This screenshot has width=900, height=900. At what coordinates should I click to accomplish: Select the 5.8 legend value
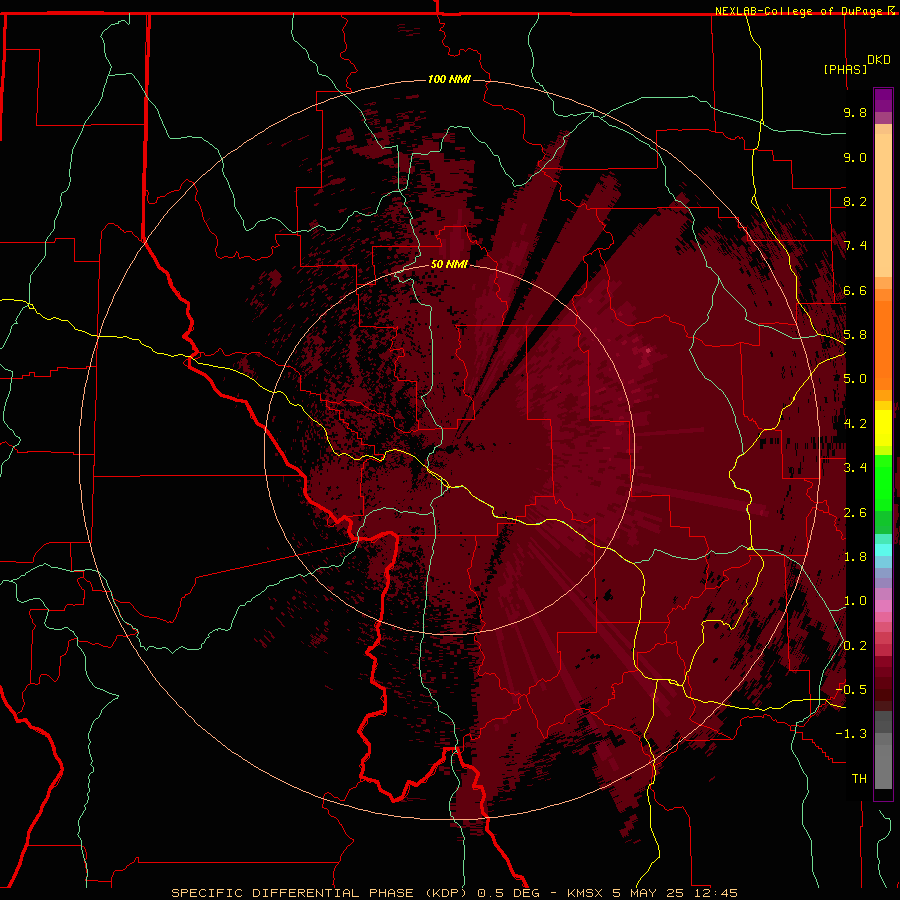pos(855,335)
